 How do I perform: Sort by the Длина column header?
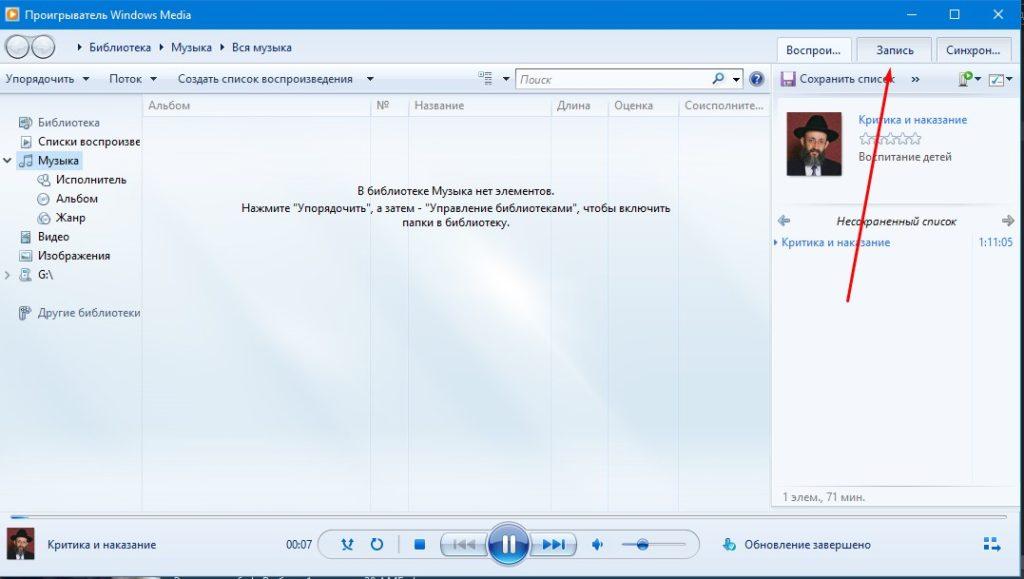579,105
